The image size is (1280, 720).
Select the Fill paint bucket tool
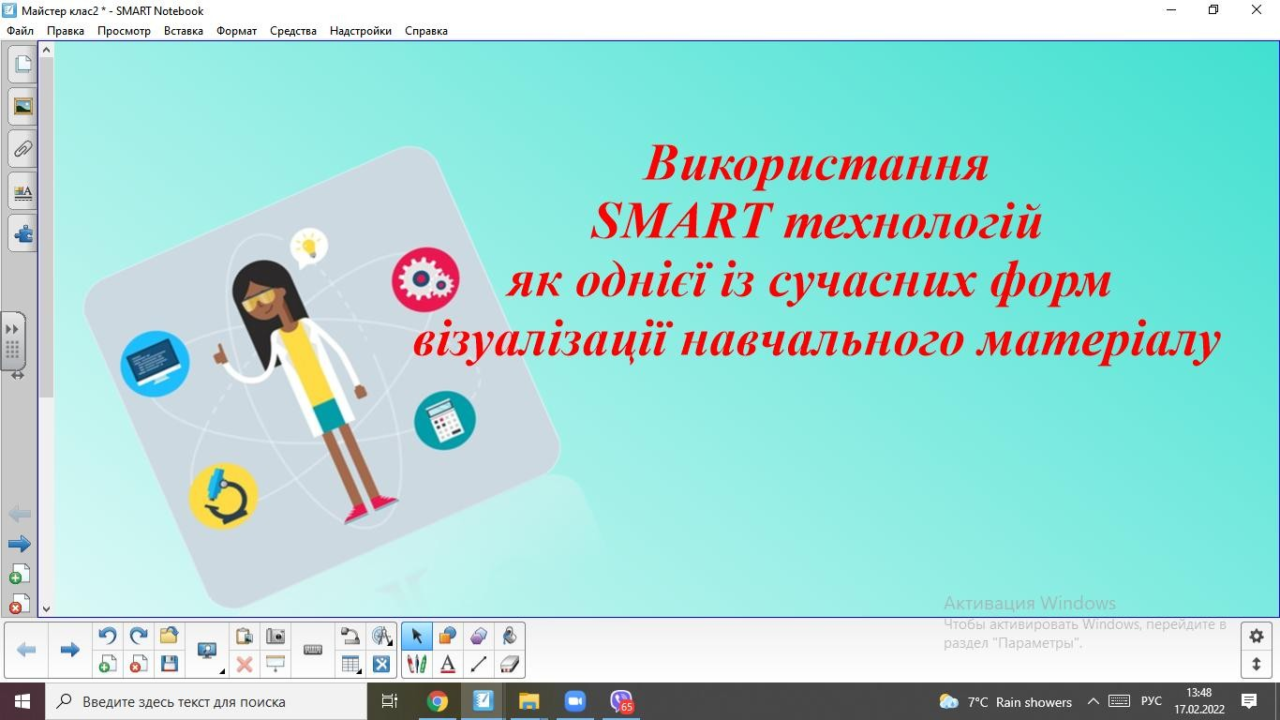point(509,636)
